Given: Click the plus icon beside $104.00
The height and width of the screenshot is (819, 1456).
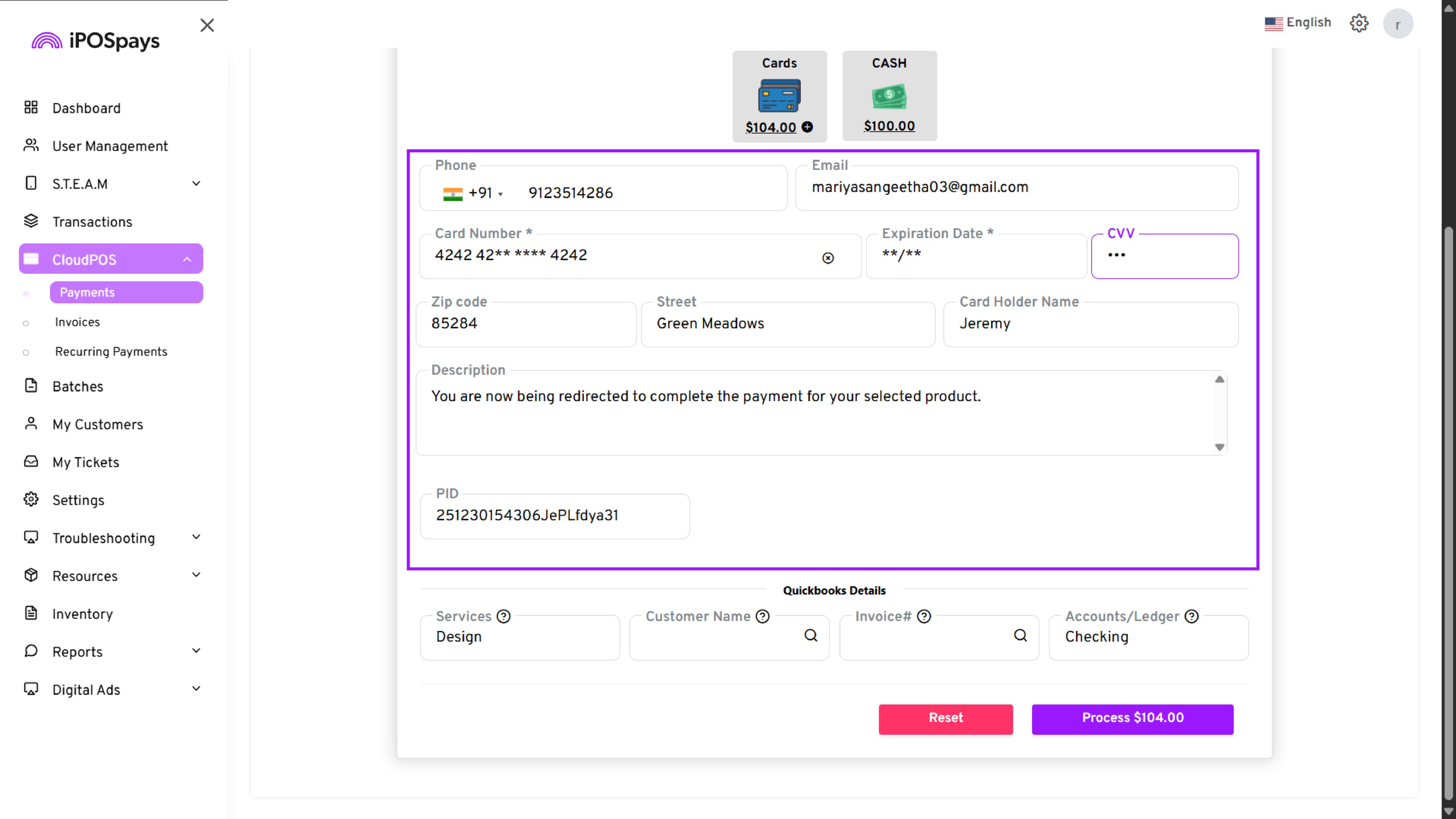Looking at the screenshot, I should click(x=807, y=127).
